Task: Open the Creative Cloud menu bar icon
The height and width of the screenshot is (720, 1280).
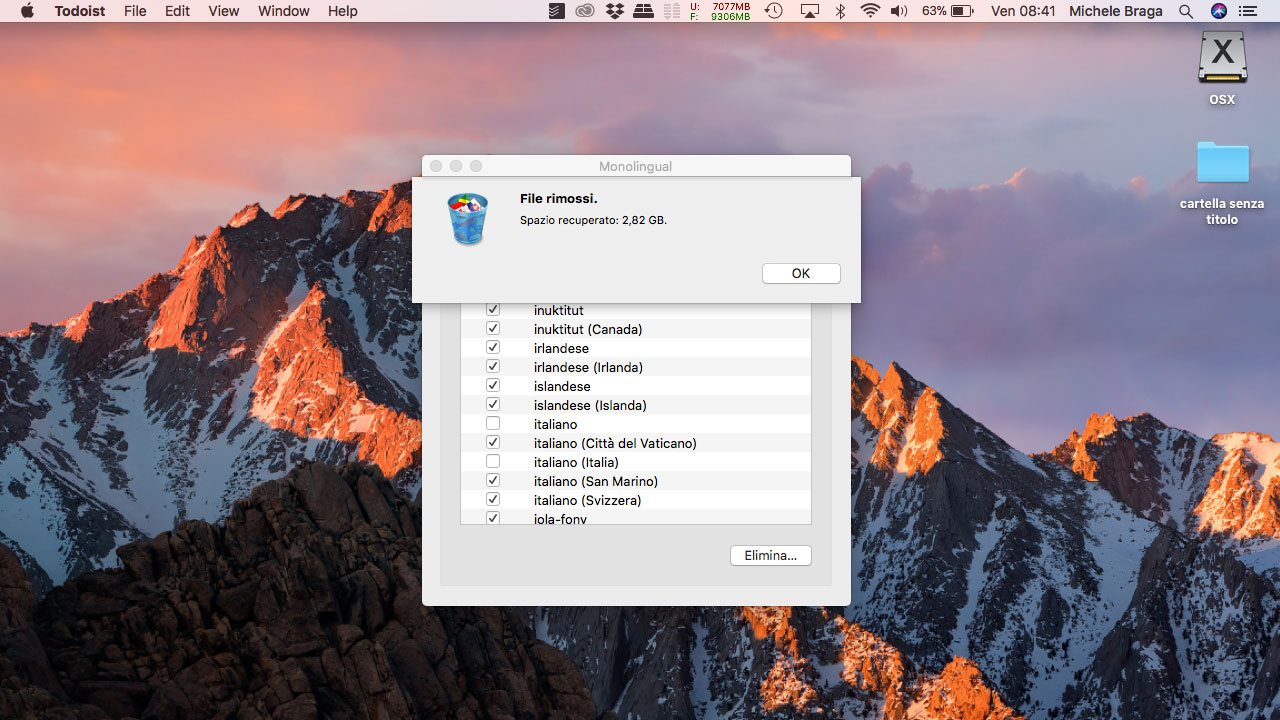Action: tap(585, 11)
